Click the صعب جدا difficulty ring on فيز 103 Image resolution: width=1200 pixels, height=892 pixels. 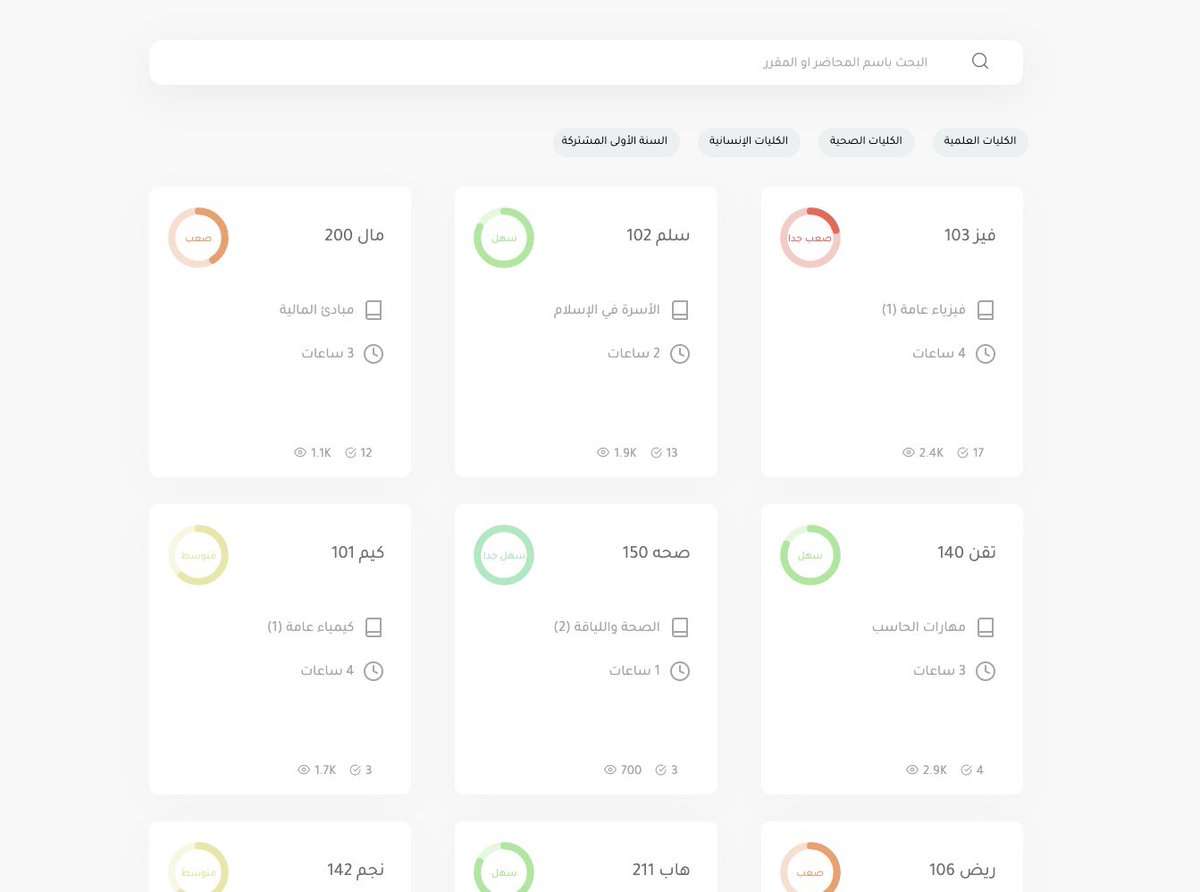810,238
